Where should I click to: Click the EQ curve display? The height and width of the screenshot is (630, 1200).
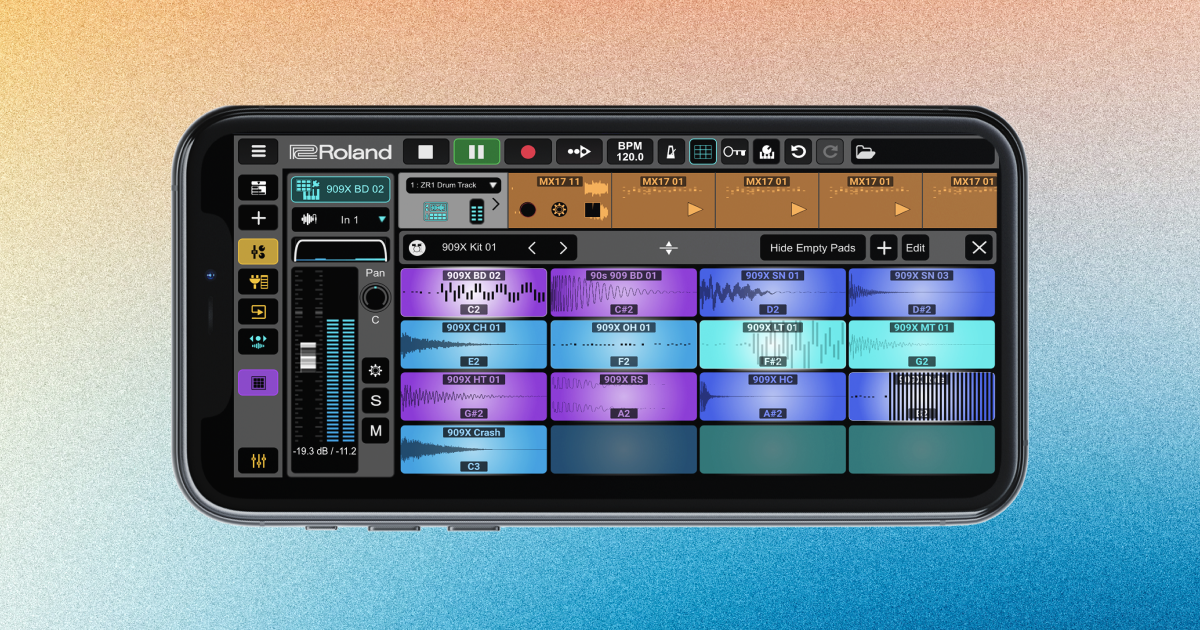pos(340,250)
